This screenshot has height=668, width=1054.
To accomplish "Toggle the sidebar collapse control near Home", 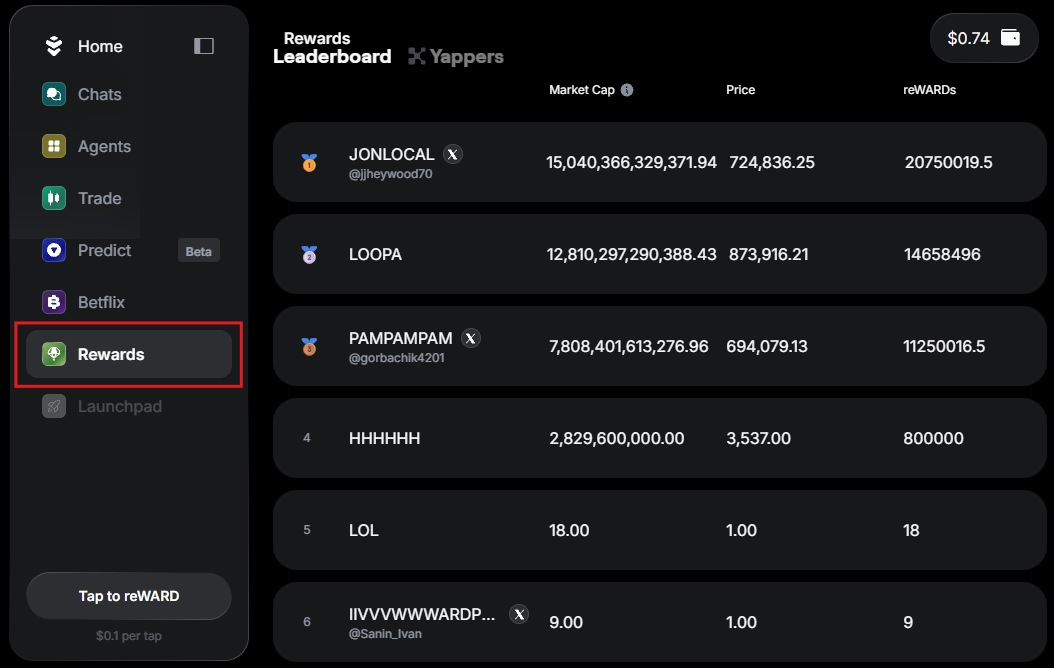I will (203, 45).
